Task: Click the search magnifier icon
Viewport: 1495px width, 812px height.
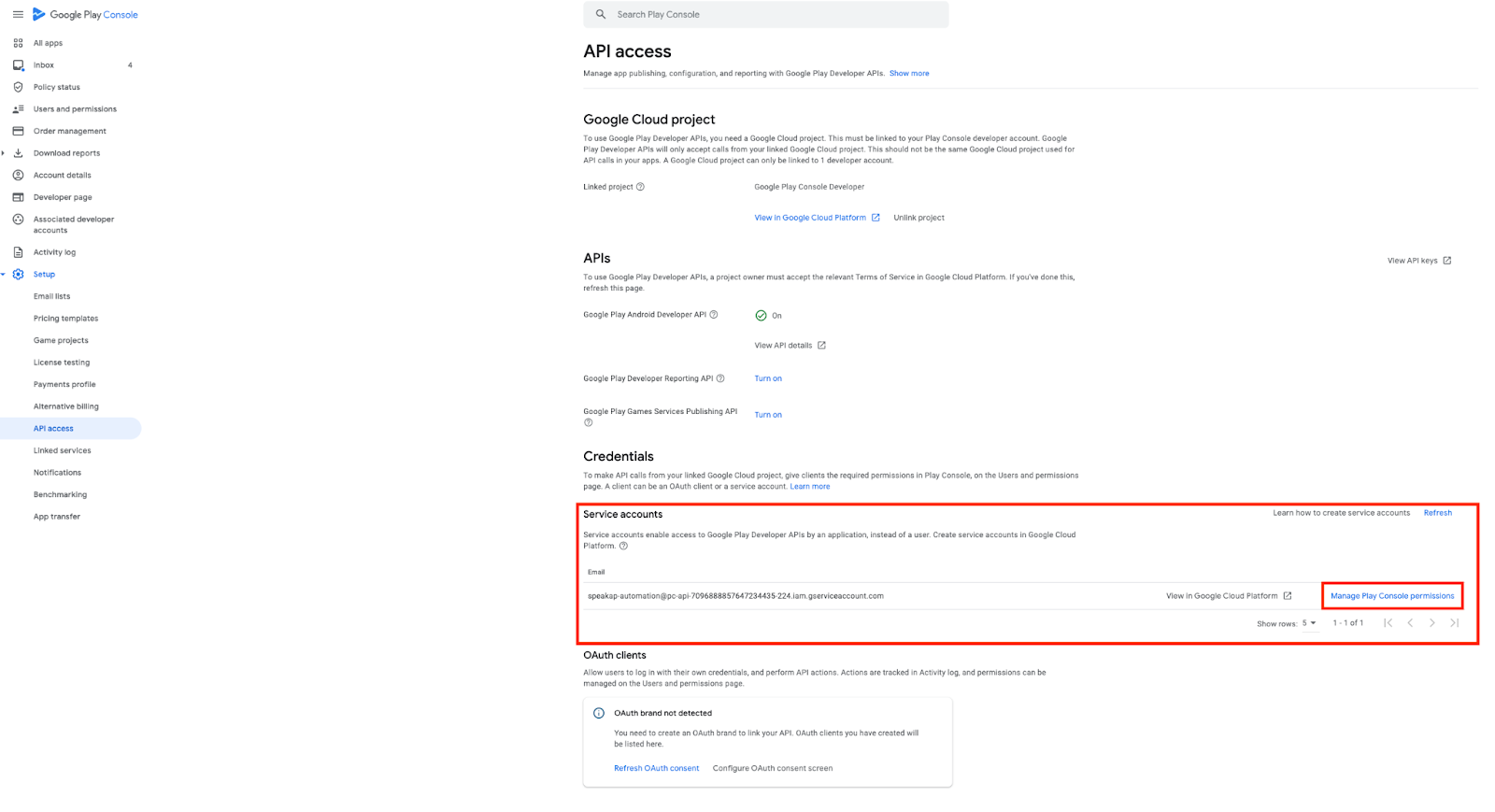Action: click(601, 15)
